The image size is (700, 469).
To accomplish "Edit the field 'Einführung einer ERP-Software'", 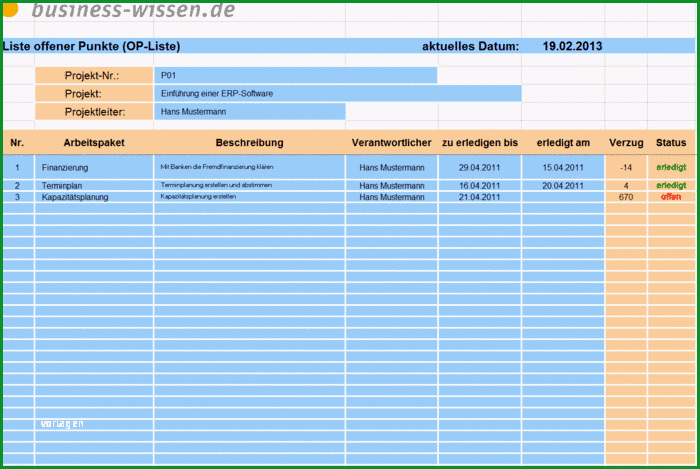I will tap(338, 94).
